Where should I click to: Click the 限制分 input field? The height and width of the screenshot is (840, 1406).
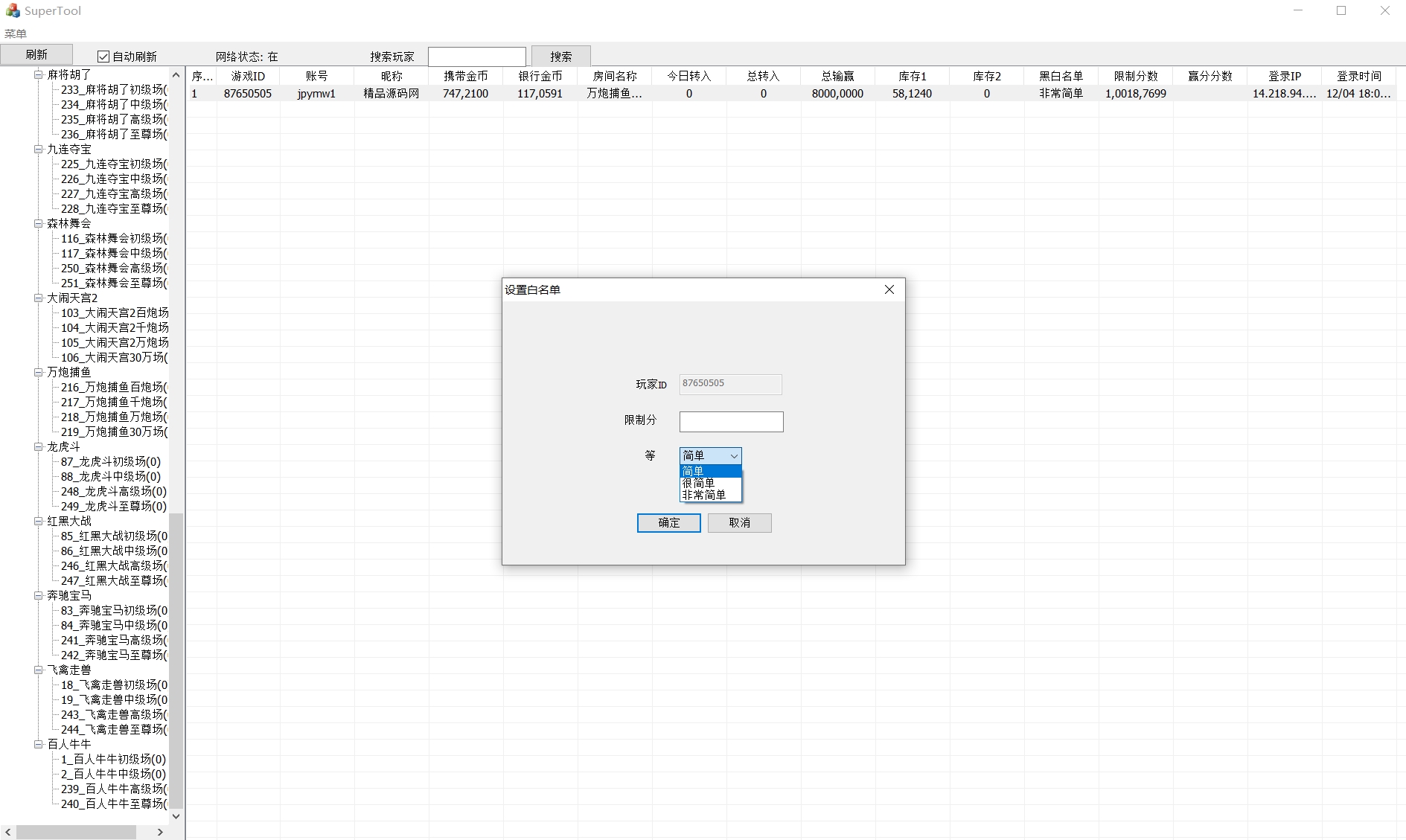[731, 422]
